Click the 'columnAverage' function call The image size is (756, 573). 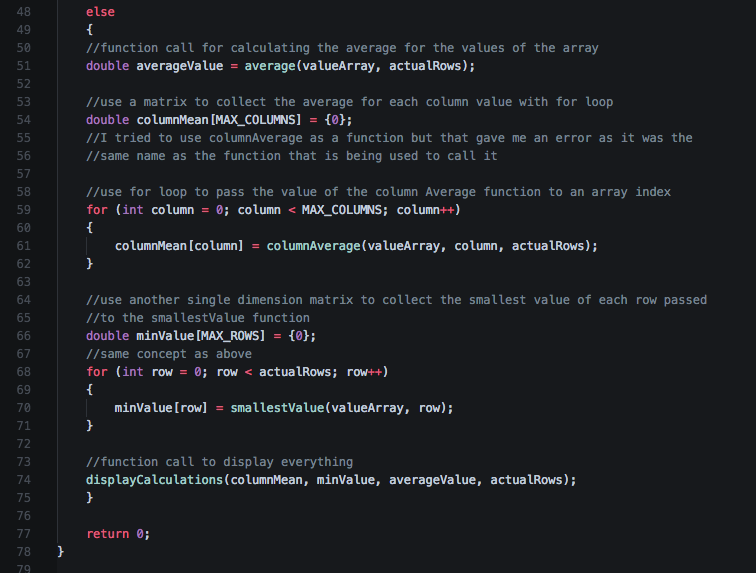pos(313,246)
